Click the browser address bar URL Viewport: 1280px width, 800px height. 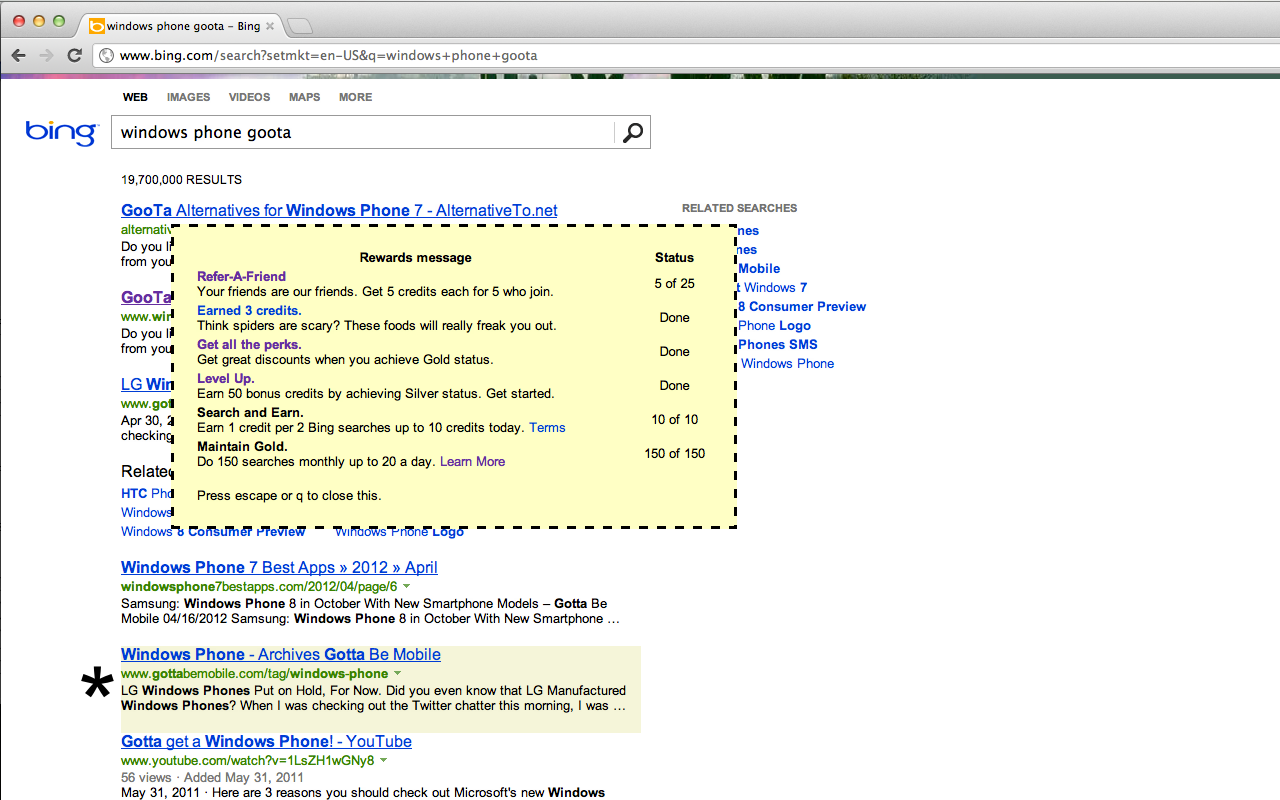coord(329,55)
